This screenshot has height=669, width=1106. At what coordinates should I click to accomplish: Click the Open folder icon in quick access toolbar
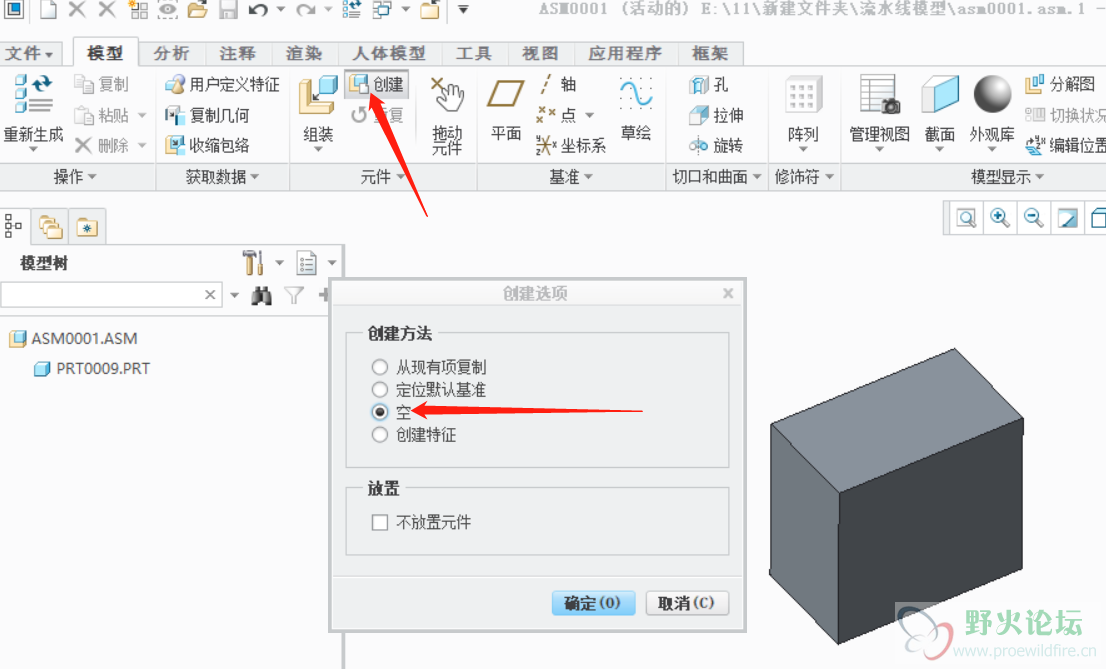(198, 9)
